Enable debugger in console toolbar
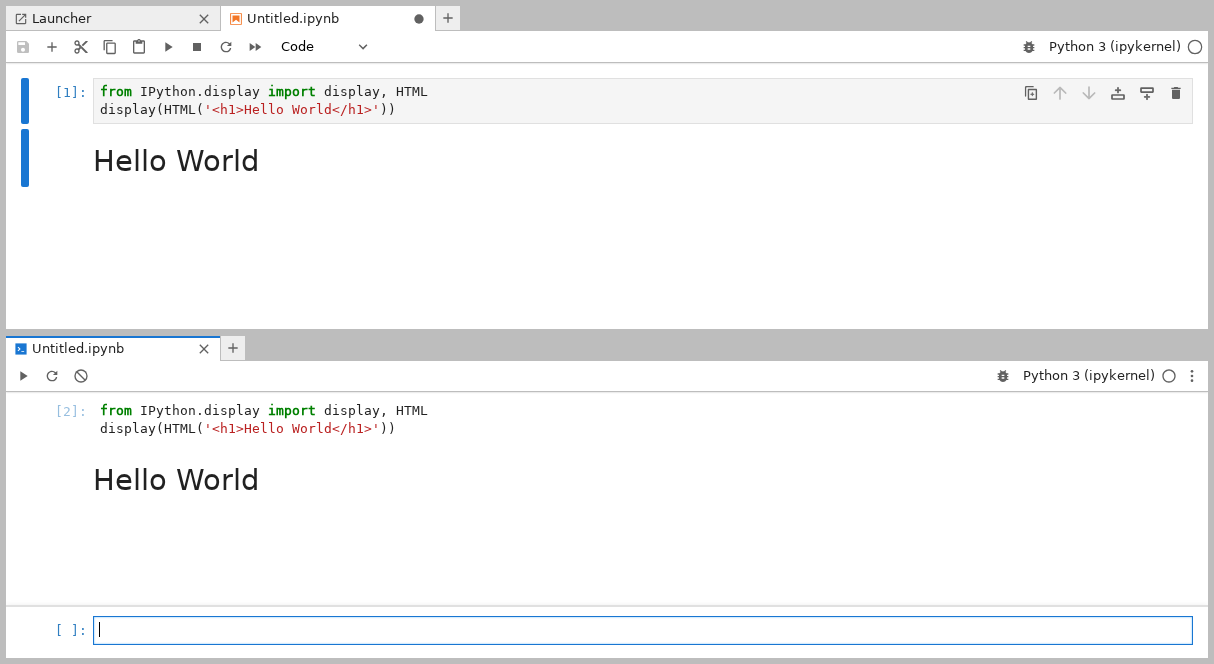The width and height of the screenshot is (1214, 664). coord(1003,376)
